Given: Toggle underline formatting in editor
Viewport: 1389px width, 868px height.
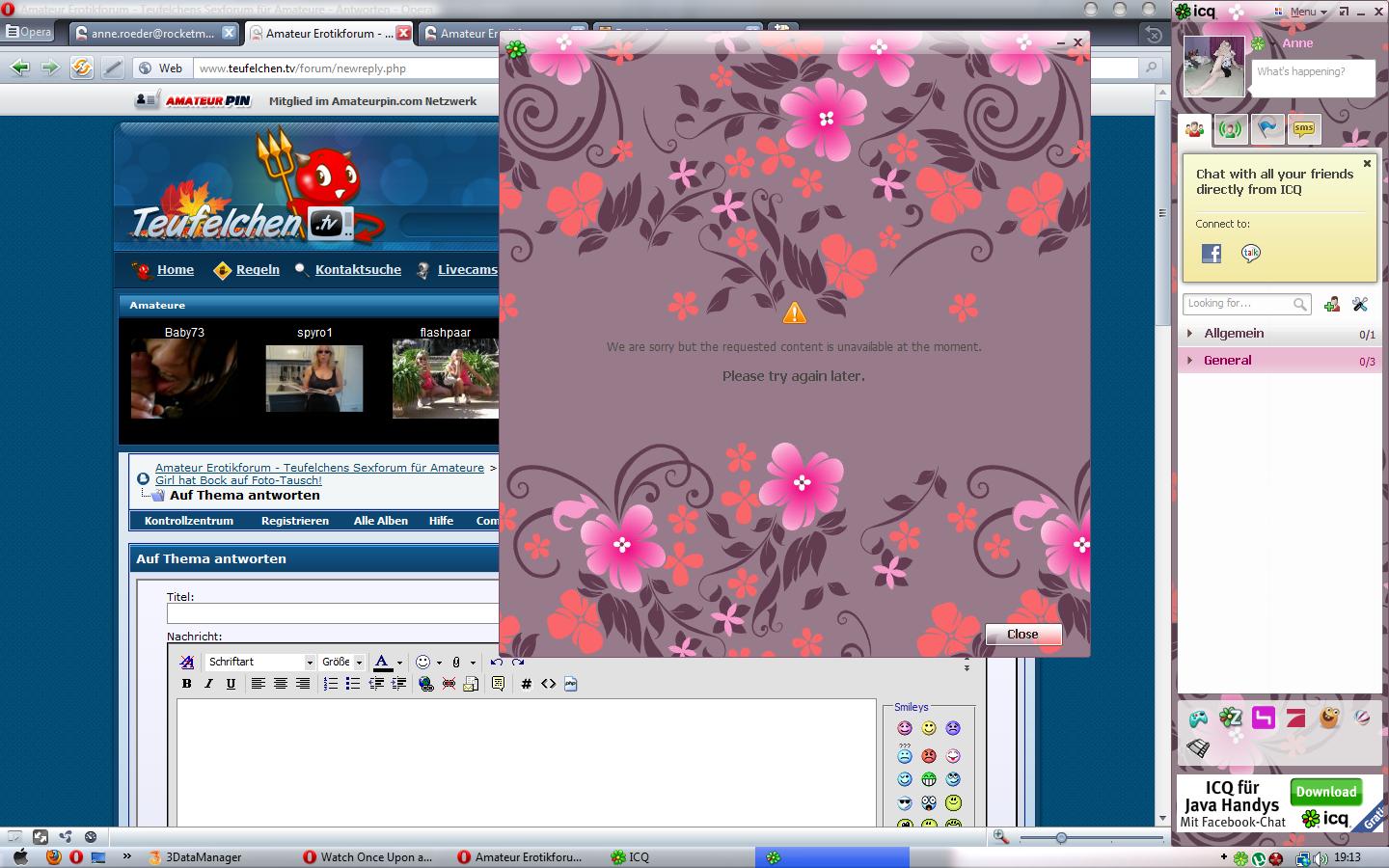Looking at the screenshot, I should coord(231,684).
